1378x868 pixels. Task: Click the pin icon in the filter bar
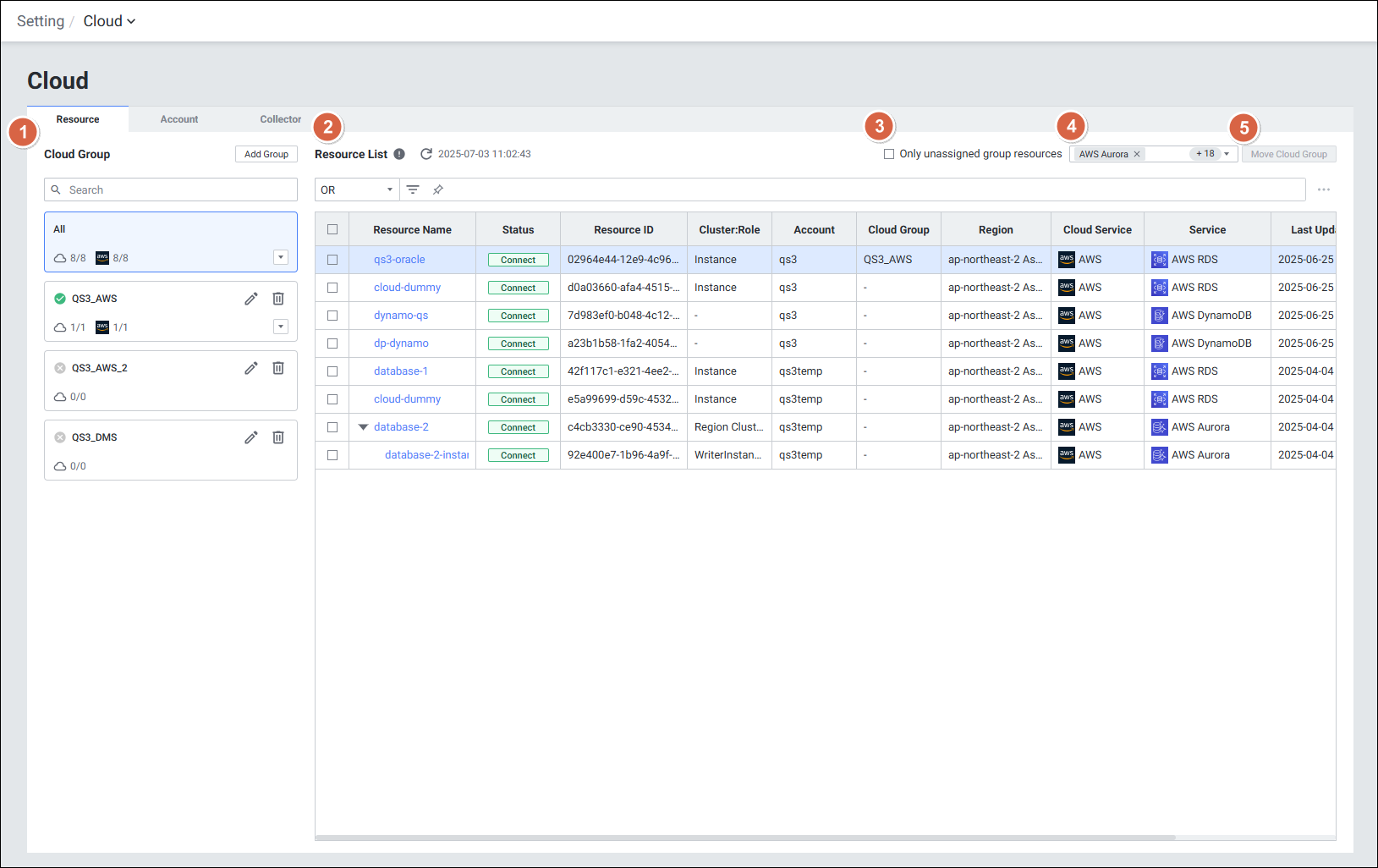pos(438,190)
